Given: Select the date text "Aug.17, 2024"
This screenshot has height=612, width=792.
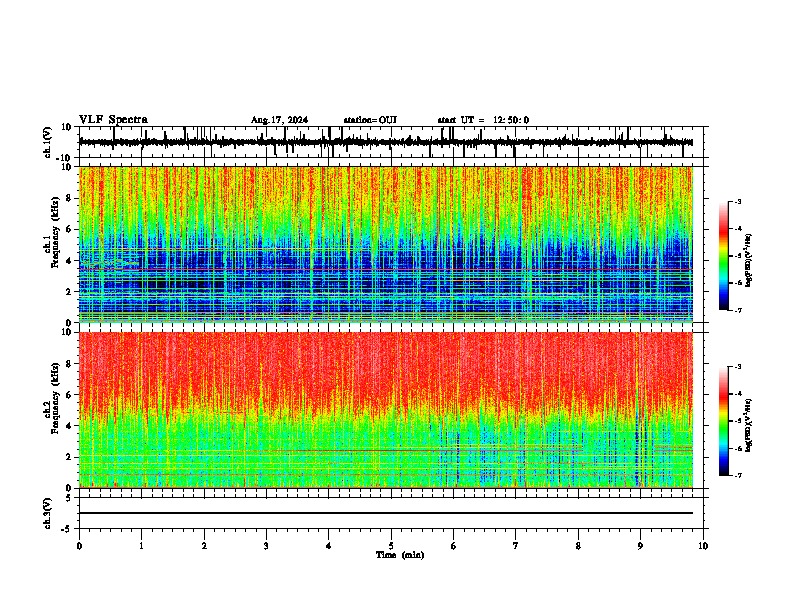Looking at the screenshot, I should point(279,120).
